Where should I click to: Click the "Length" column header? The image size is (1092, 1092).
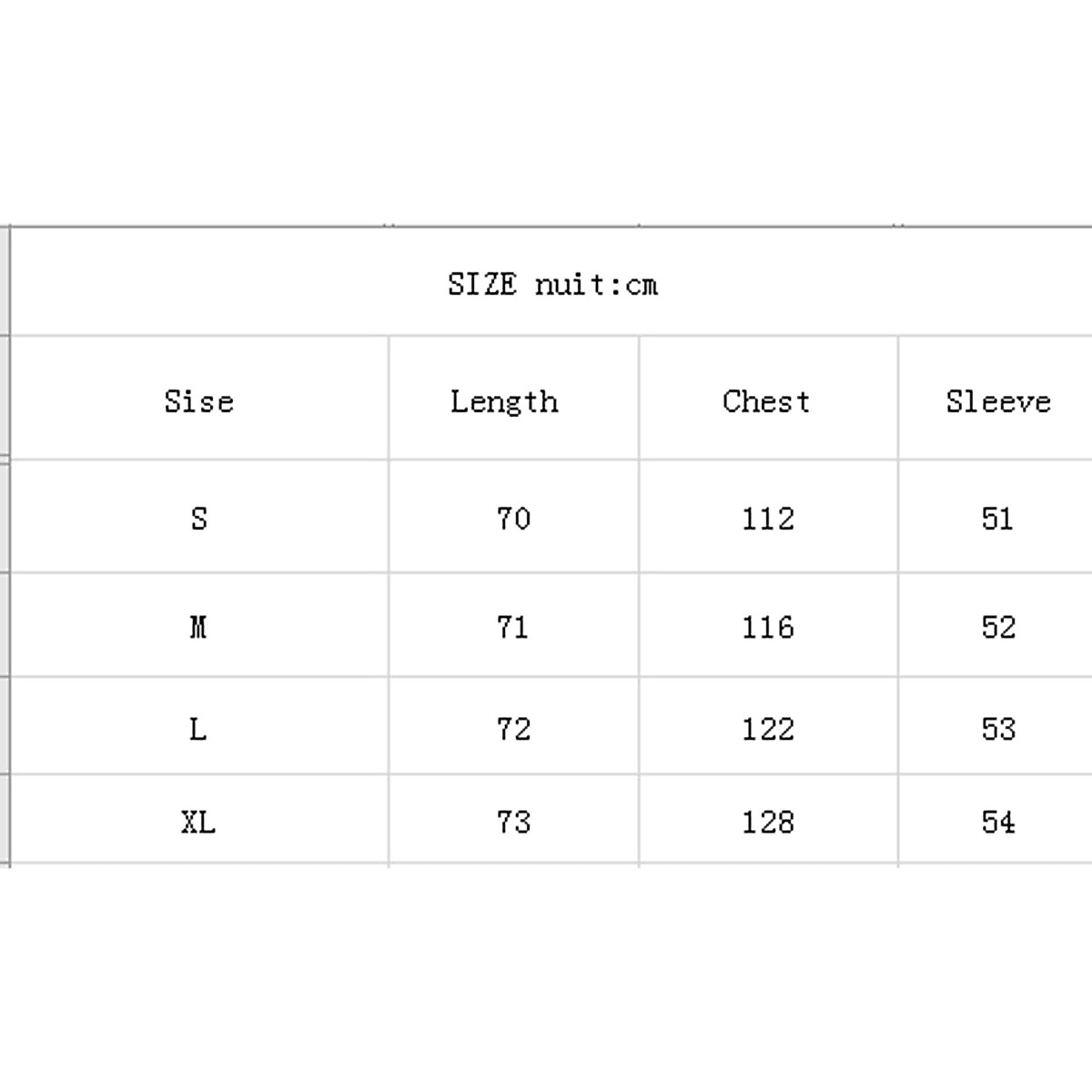click(504, 401)
